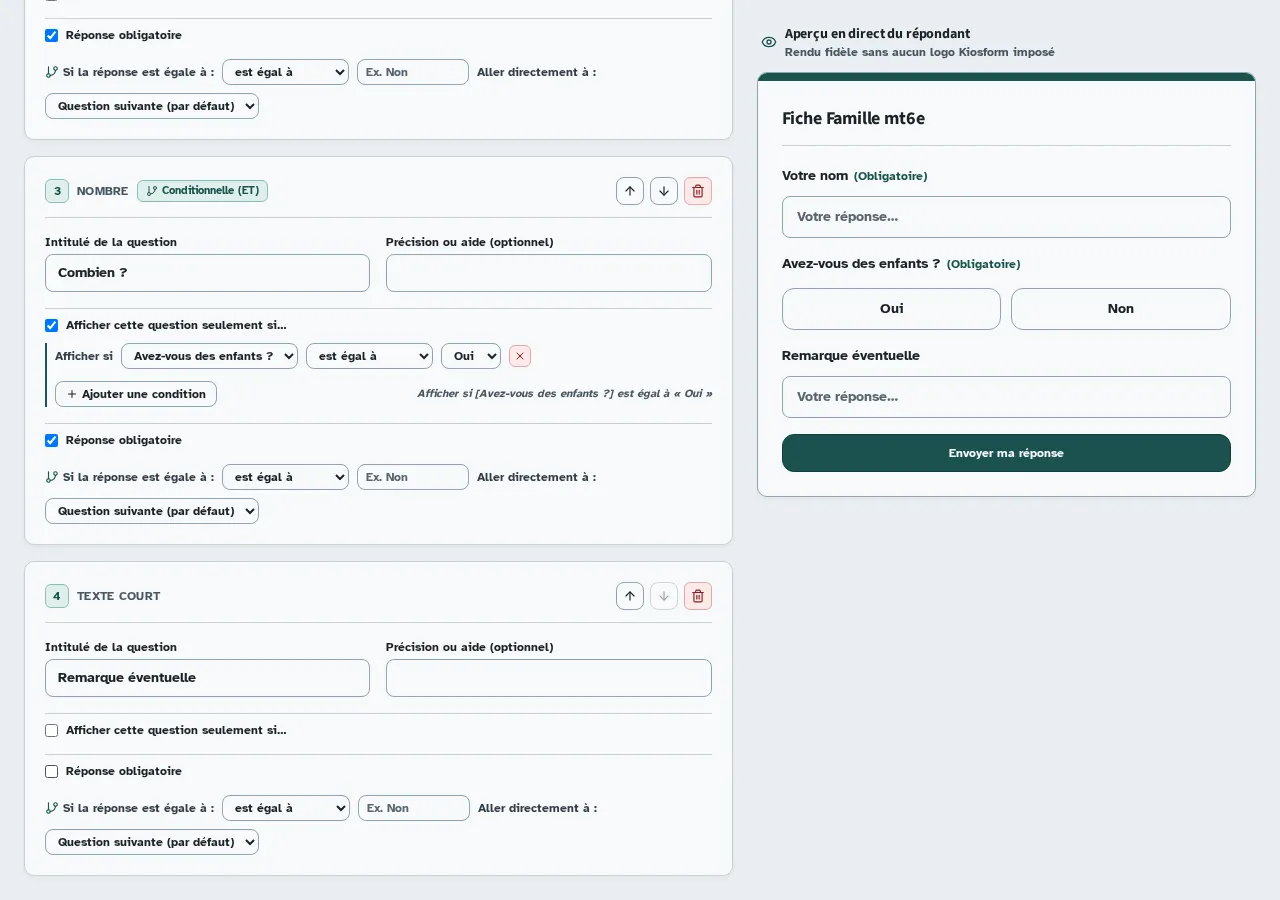Click the "Combien ?" question title field
Screen dimensions: 1280x900
[x=207, y=273]
